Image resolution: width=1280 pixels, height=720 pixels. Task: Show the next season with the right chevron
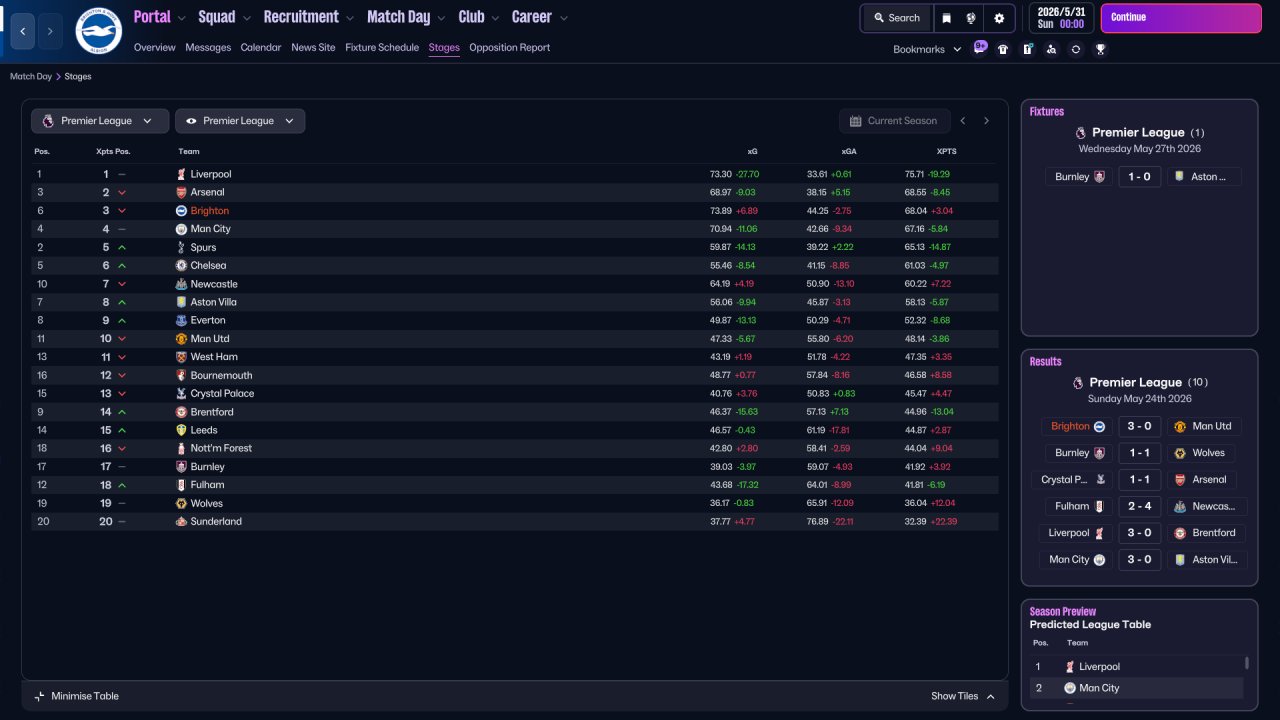coord(986,121)
